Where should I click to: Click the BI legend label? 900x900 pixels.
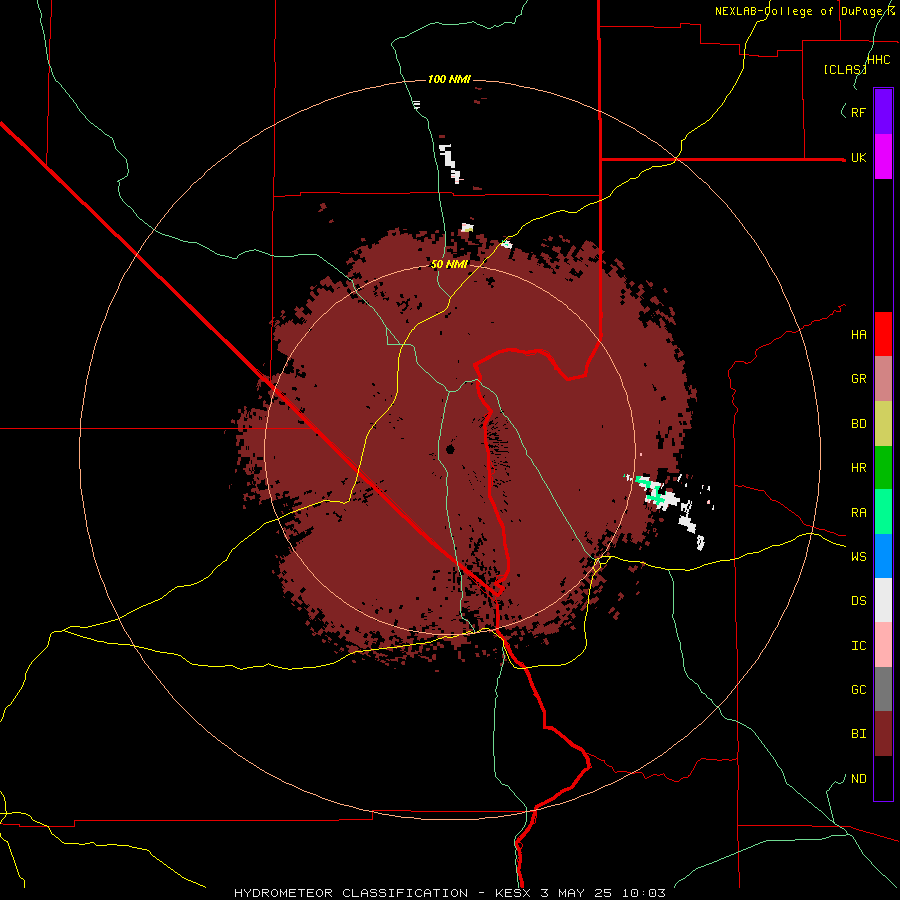[858, 734]
